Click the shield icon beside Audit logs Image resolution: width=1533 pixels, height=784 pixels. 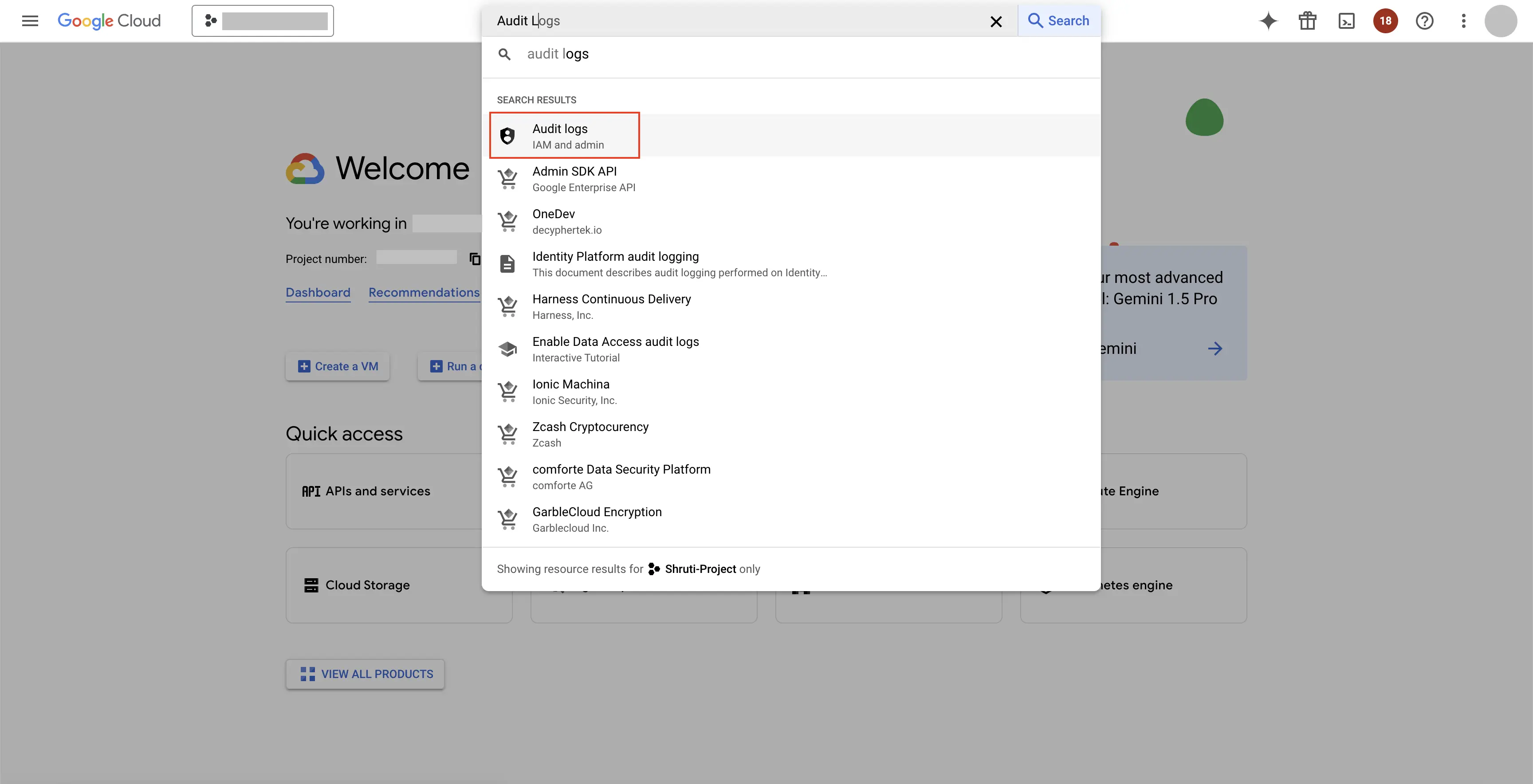[507, 136]
